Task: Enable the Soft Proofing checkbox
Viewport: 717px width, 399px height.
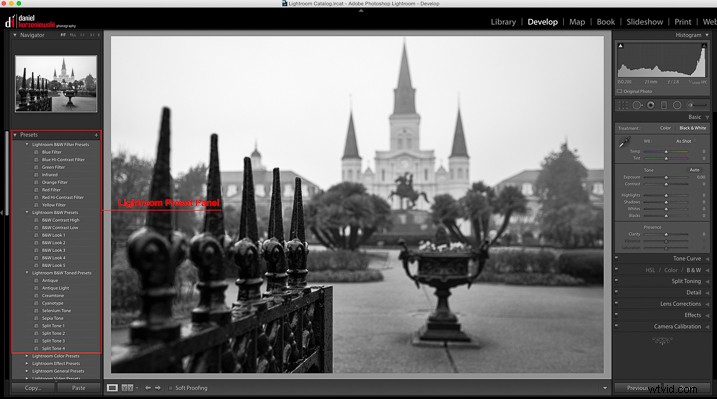Action: (171, 388)
